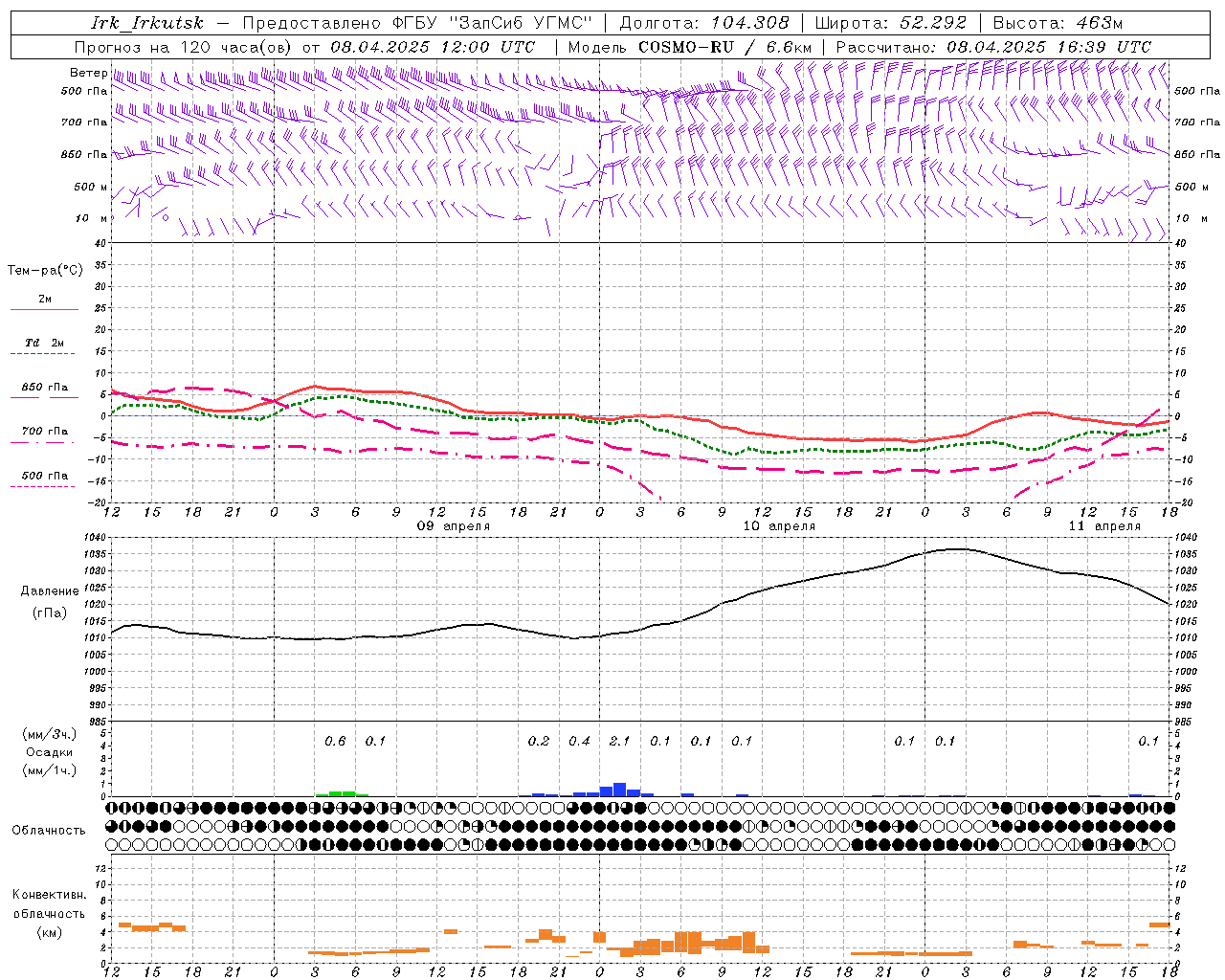Click the '2.1' precipitation amount value
1225x980 pixels.
click(x=620, y=741)
